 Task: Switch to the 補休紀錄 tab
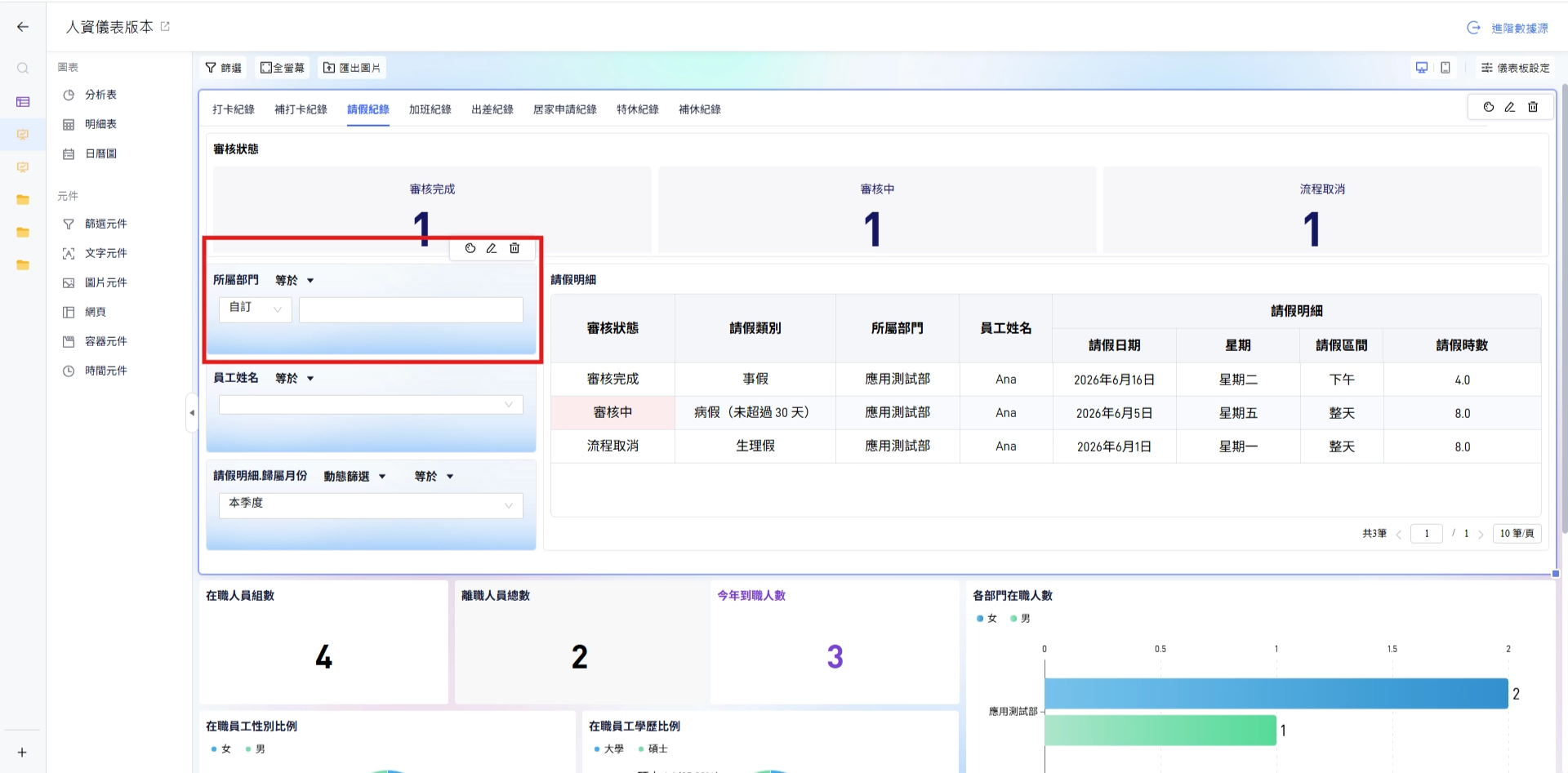(700, 109)
